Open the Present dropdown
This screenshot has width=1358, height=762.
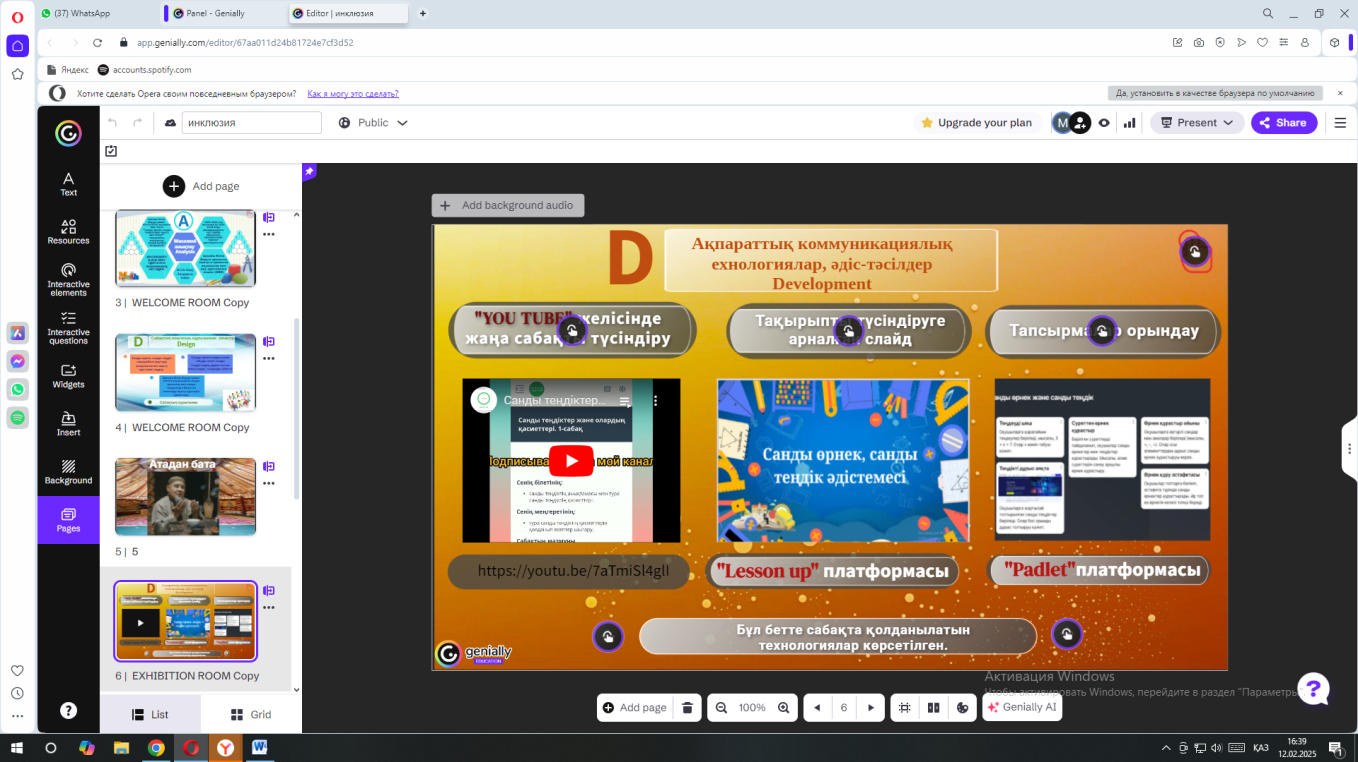point(1197,123)
